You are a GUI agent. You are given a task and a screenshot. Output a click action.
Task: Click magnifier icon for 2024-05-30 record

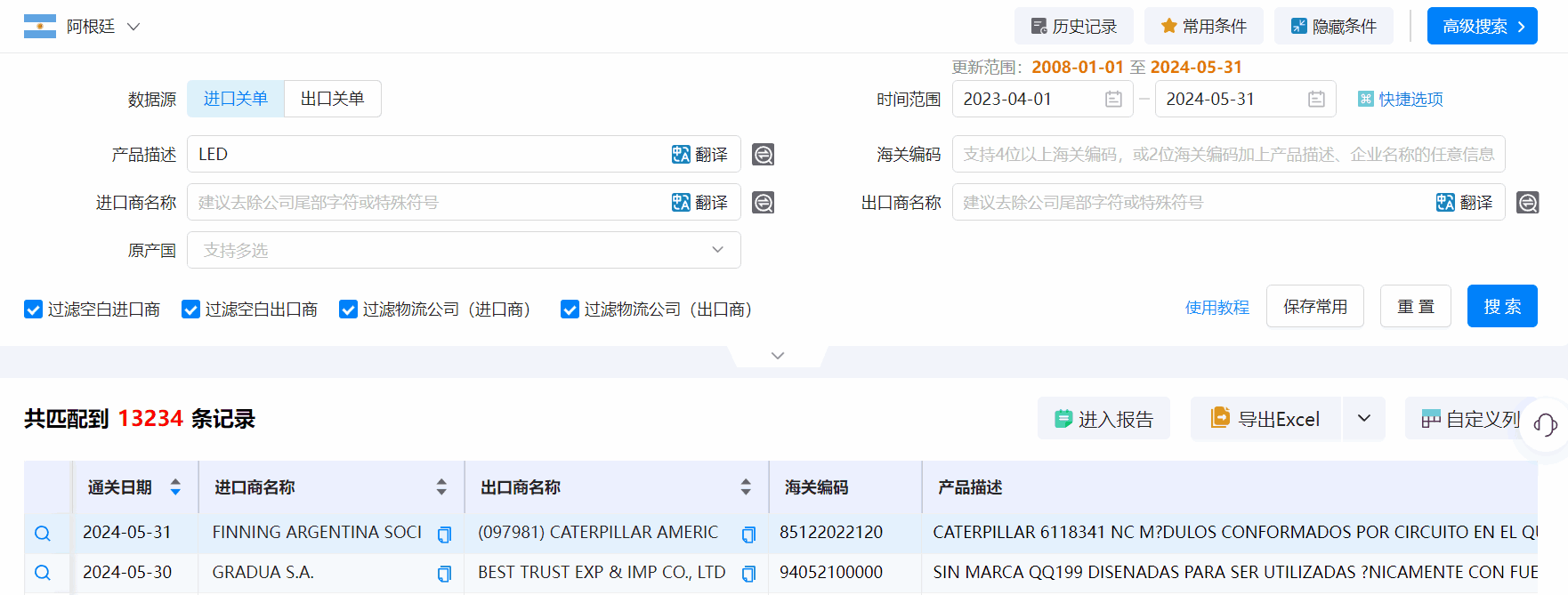[43, 573]
